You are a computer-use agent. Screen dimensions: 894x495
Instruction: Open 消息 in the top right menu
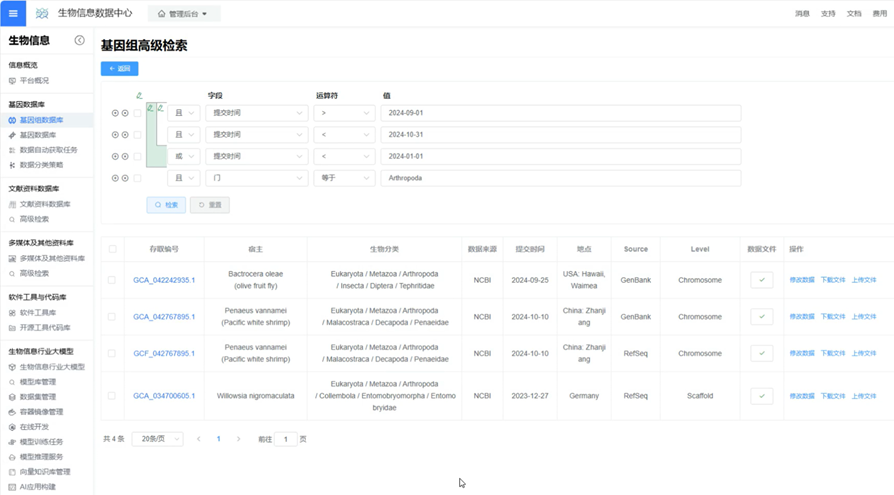click(802, 14)
